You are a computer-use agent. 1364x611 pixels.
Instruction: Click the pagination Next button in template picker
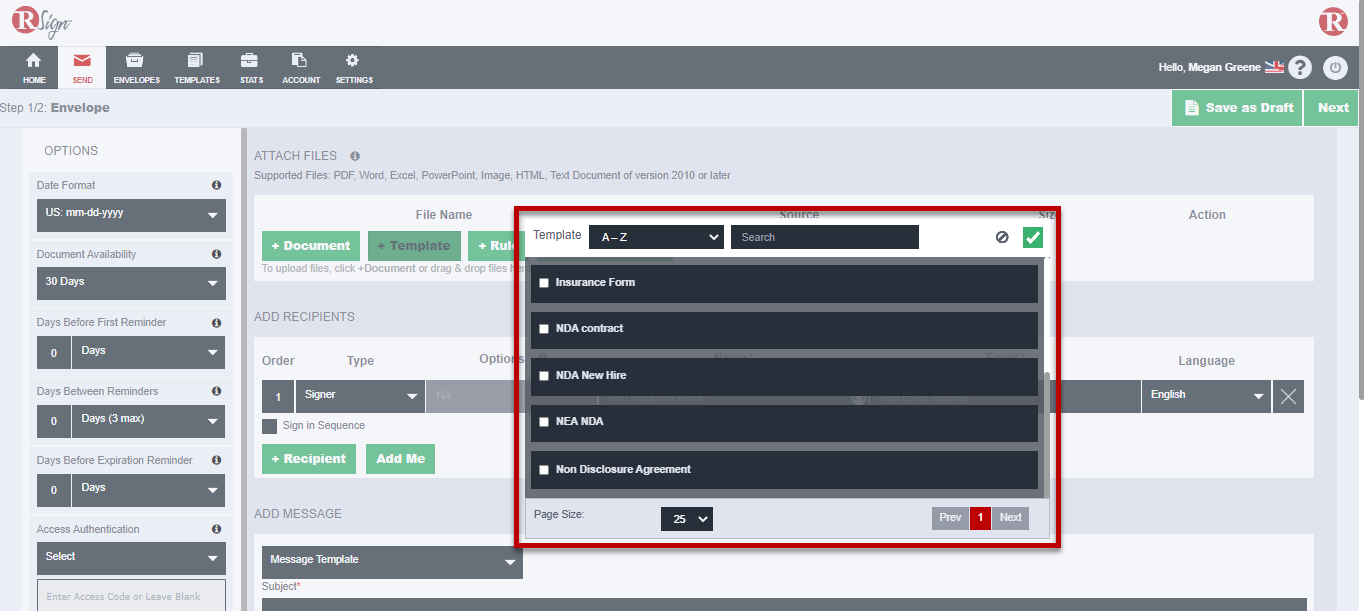(1010, 518)
